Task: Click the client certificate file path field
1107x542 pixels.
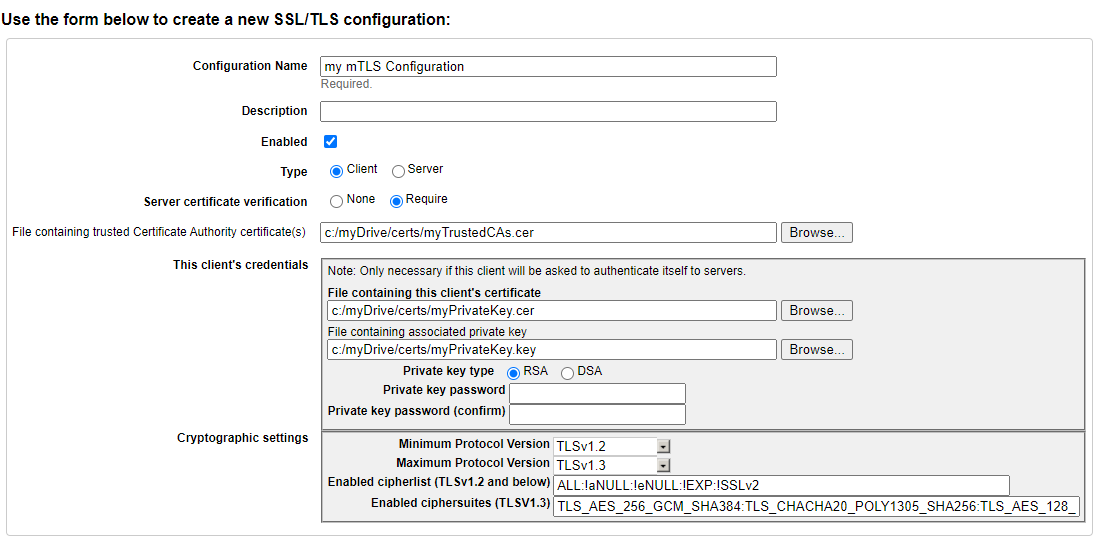Action: [x=552, y=311]
